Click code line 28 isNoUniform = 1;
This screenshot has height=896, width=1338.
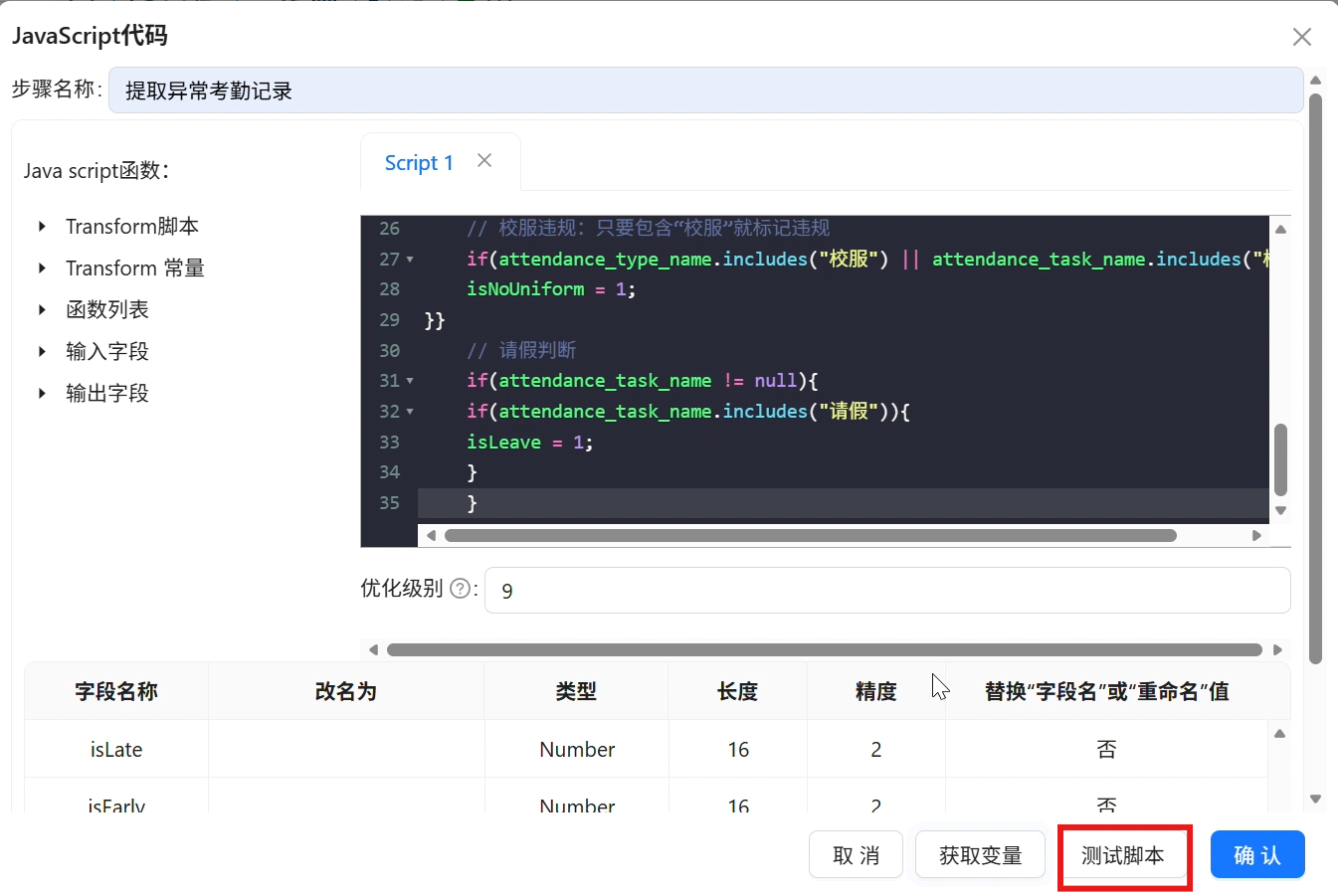coord(551,289)
